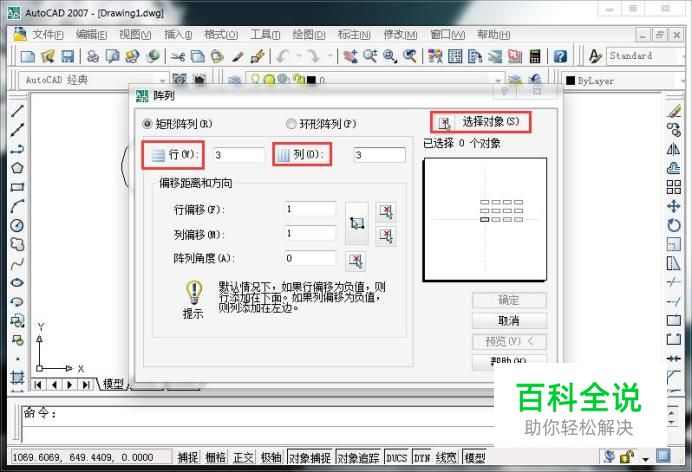Viewport: 692px width, 472px height.
Task: Select the Spline drawing tool
Action: click(17, 264)
